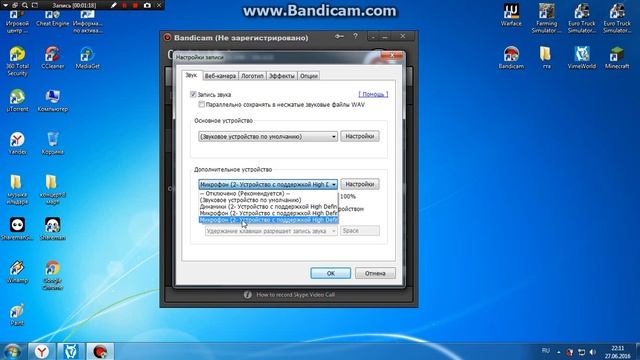Launch 360 Total Security from desktop
The width and height of the screenshot is (640, 360).
pyautogui.click(x=17, y=61)
